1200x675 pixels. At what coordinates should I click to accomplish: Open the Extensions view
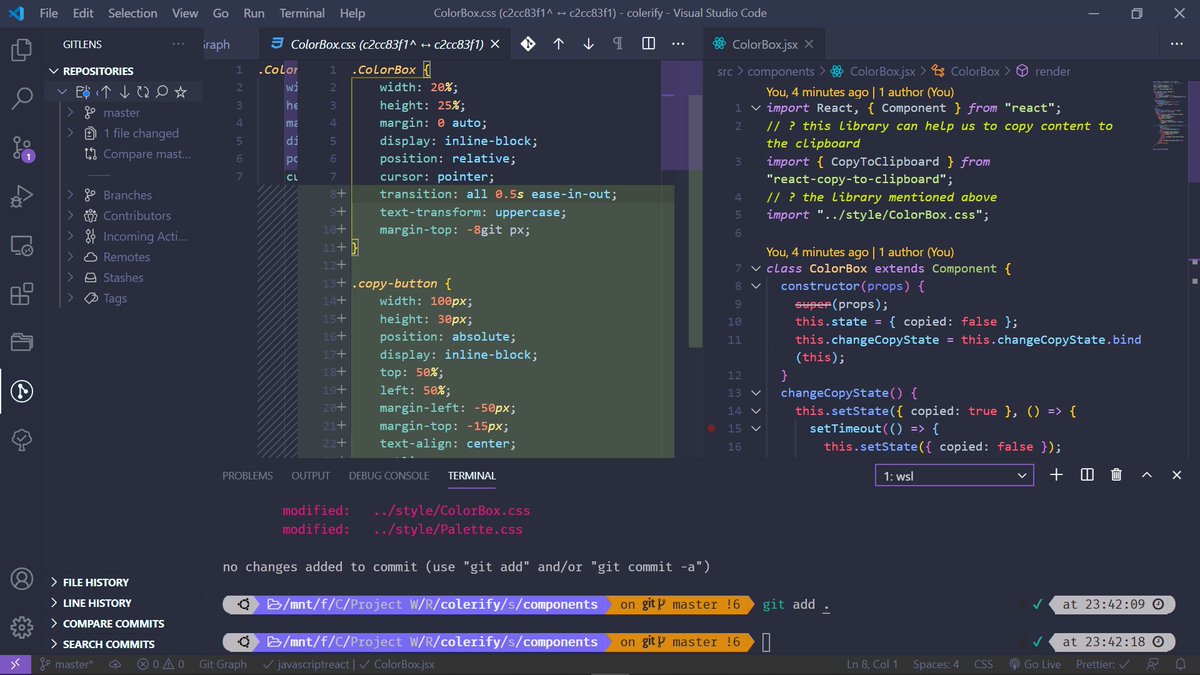tap(22, 294)
